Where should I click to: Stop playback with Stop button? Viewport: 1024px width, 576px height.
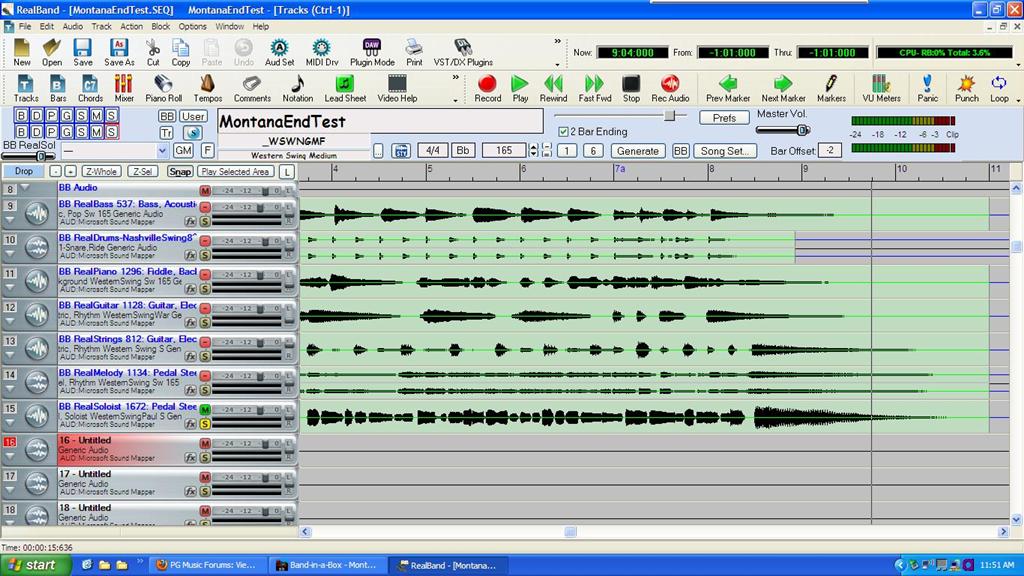pyautogui.click(x=631, y=88)
